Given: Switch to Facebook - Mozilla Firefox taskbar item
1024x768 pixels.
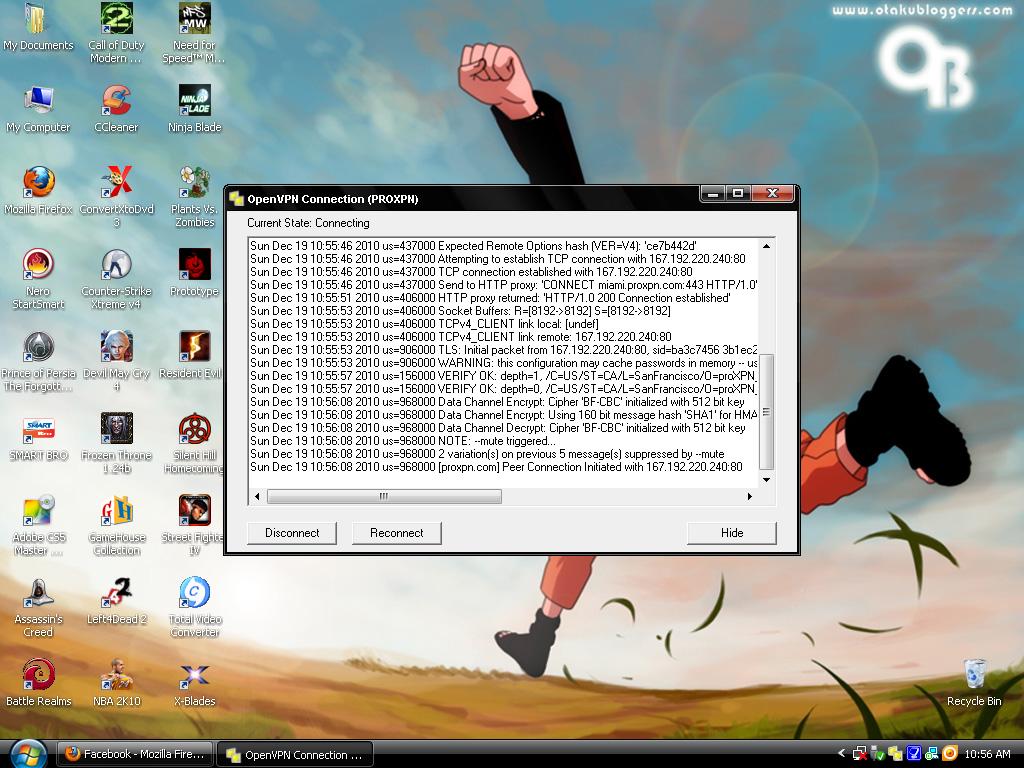Looking at the screenshot, I should [135, 754].
